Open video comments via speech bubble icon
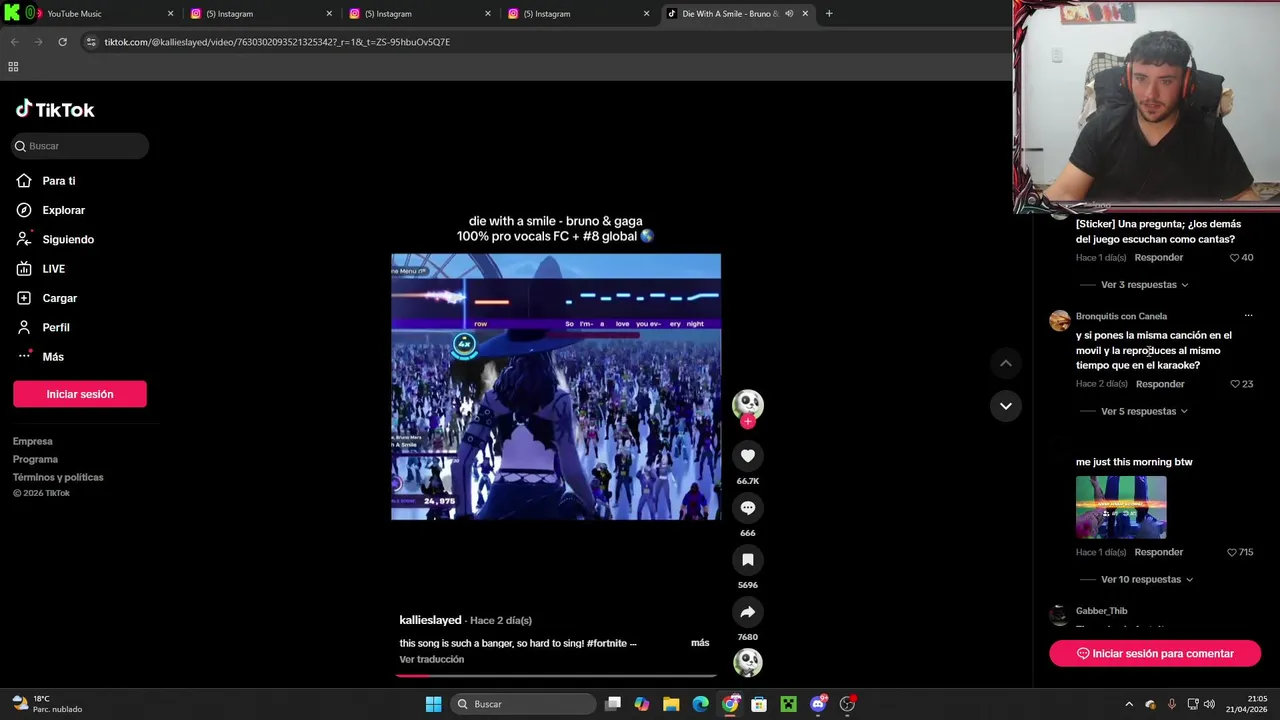 tap(747, 508)
